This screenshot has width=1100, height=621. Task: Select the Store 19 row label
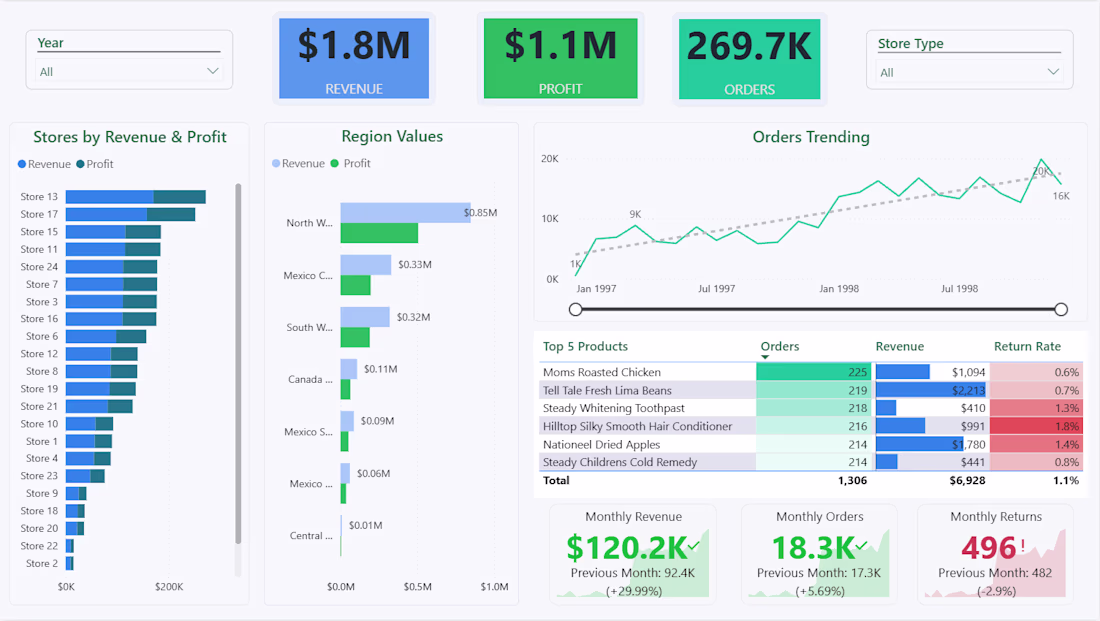pyautogui.click(x=39, y=389)
